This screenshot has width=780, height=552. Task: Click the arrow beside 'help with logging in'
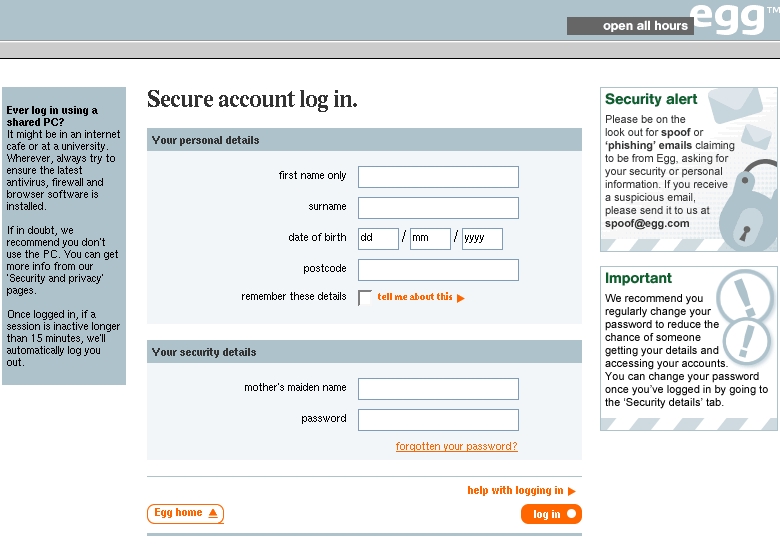[572, 491]
